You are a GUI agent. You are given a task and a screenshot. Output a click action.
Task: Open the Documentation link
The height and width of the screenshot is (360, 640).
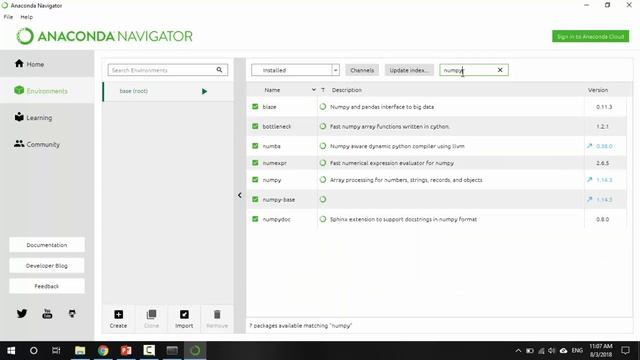tap(47, 245)
